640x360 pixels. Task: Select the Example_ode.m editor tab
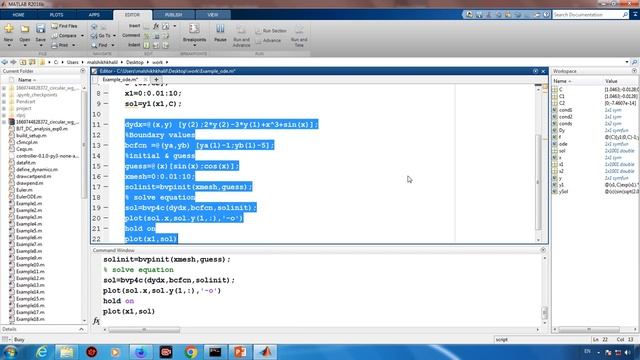pyautogui.click(x=120, y=80)
